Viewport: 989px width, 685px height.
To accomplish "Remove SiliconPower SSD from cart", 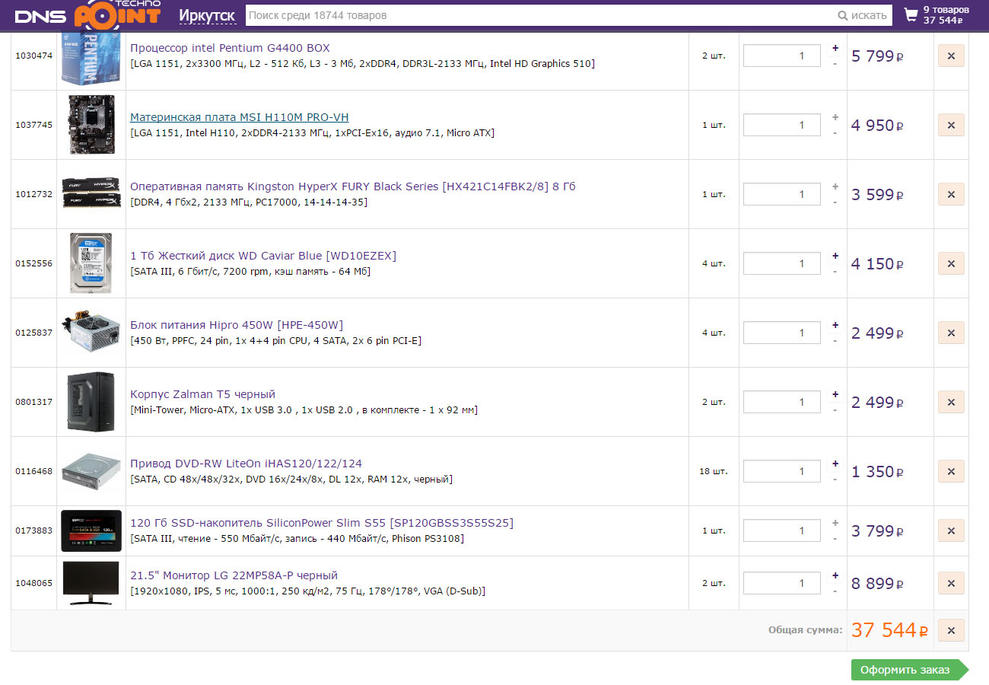I will (x=951, y=531).
